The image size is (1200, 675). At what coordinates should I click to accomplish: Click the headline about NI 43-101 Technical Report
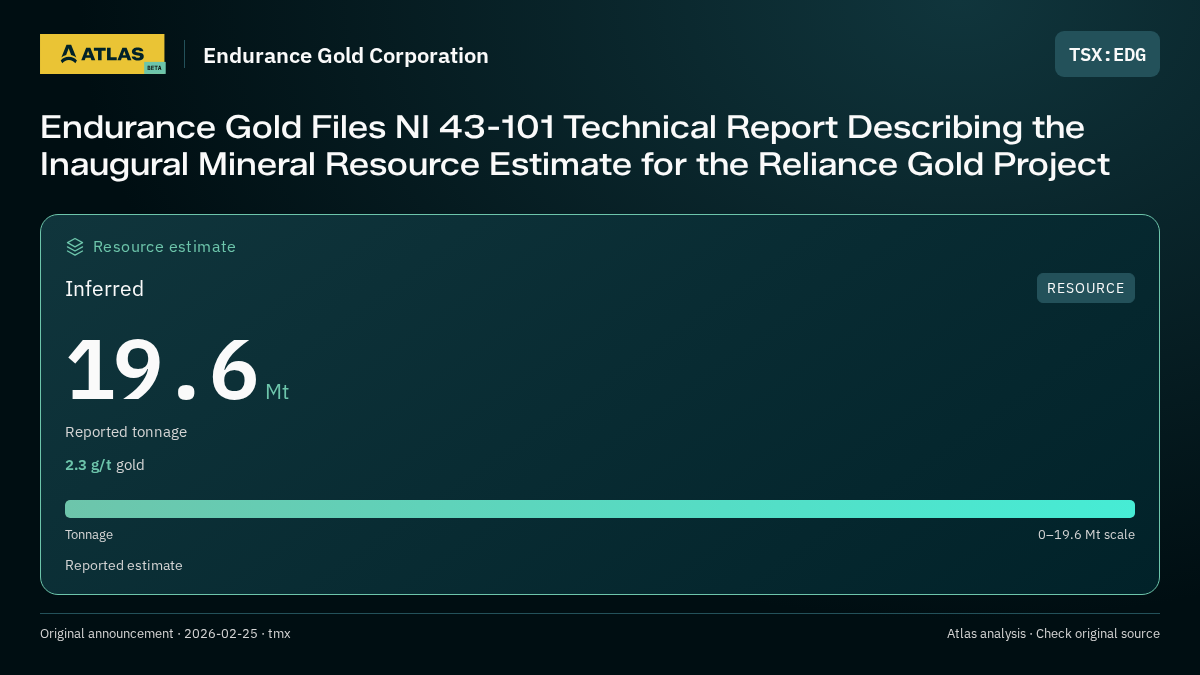(x=575, y=145)
